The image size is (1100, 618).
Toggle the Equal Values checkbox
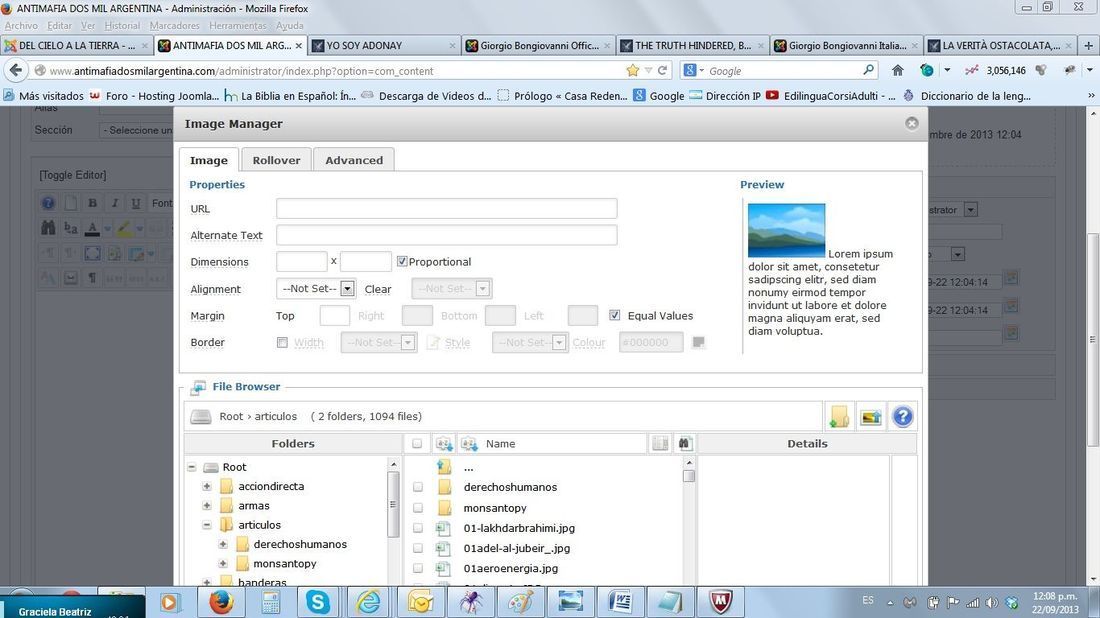click(615, 316)
